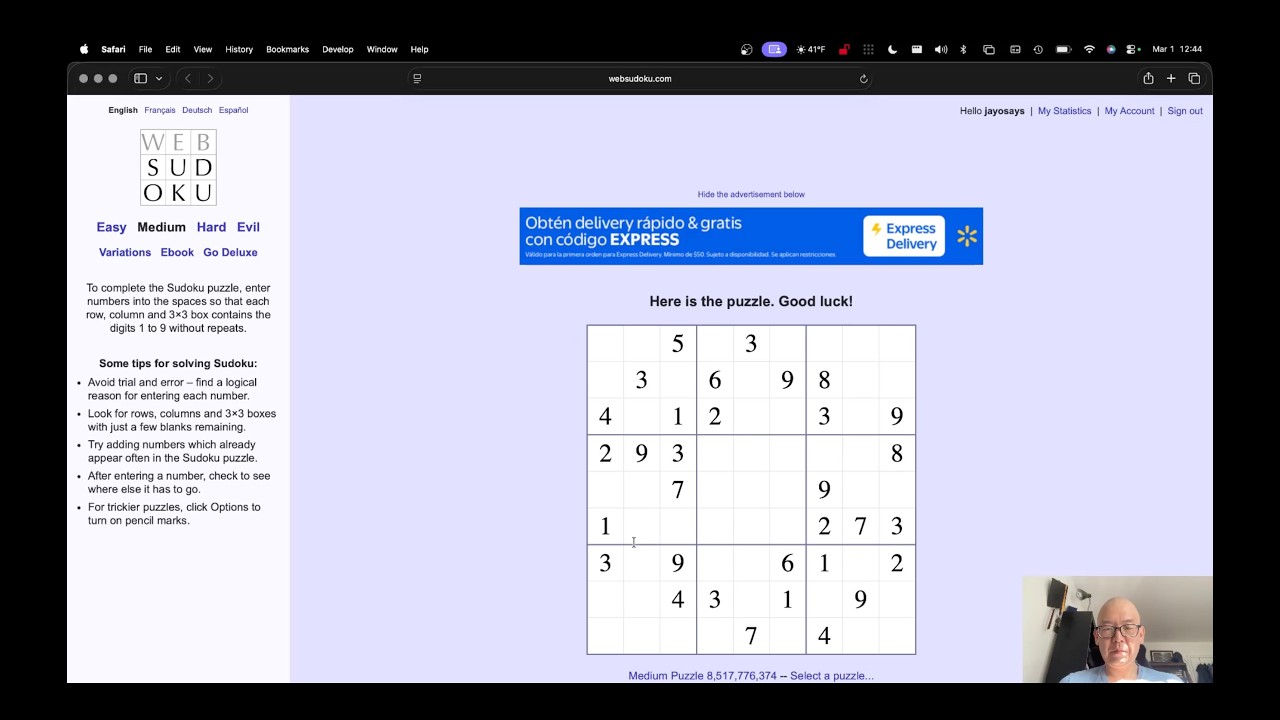
Task: Toggle the Safari sidebar
Action: point(140,78)
